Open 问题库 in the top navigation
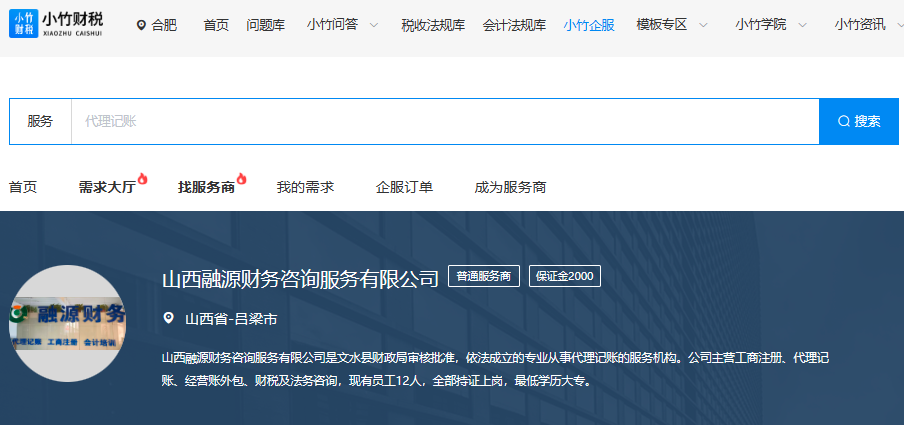Screen dimensions: 904x425 [265, 25]
